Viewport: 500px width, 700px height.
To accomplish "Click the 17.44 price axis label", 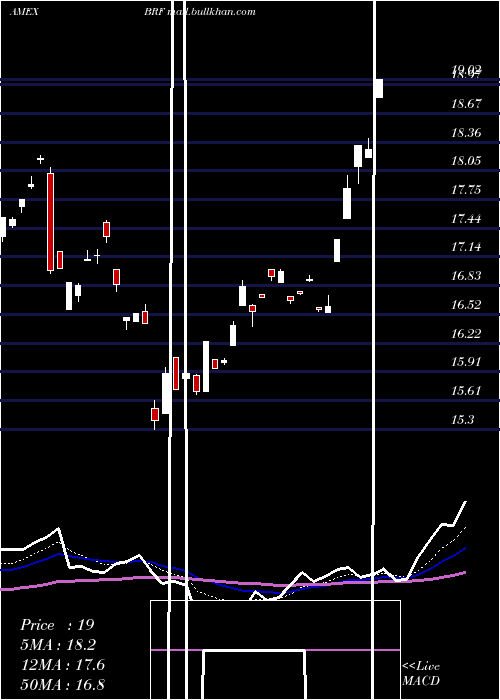I will tap(466, 219).
